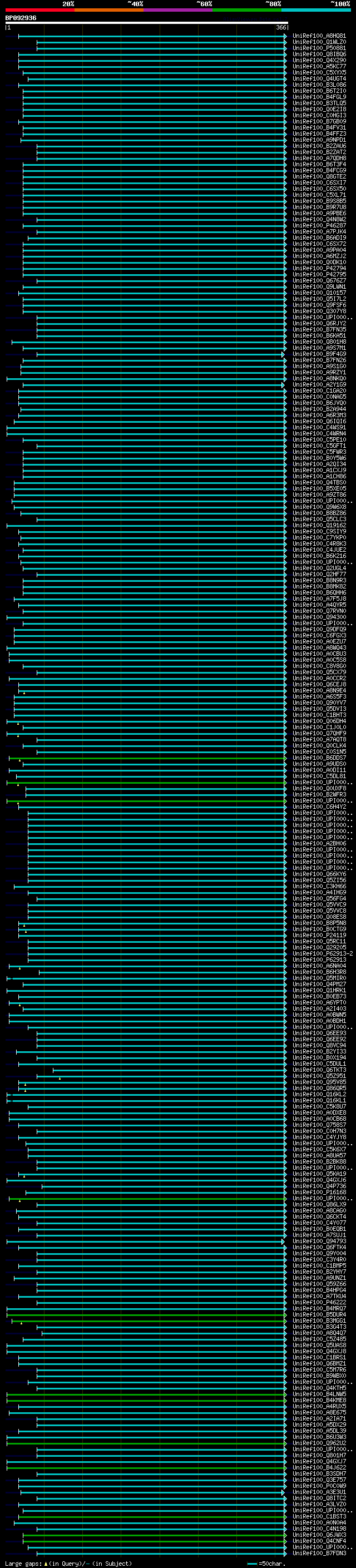The width and height of the screenshot is (356, 1568).
Task: Select label UniRef100_Q2HF77
Action: (319, 574)
